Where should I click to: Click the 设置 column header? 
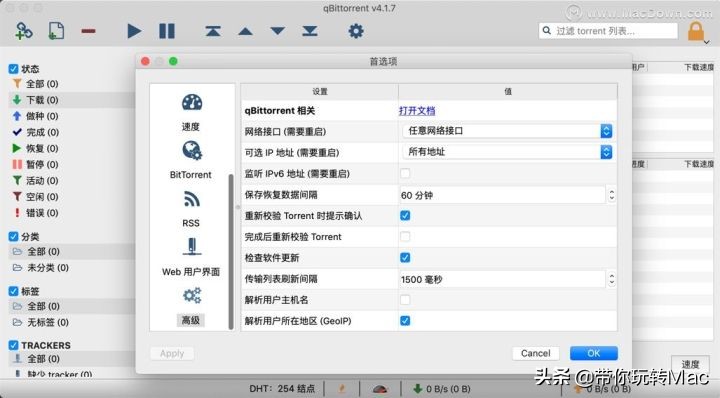click(320, 91)
